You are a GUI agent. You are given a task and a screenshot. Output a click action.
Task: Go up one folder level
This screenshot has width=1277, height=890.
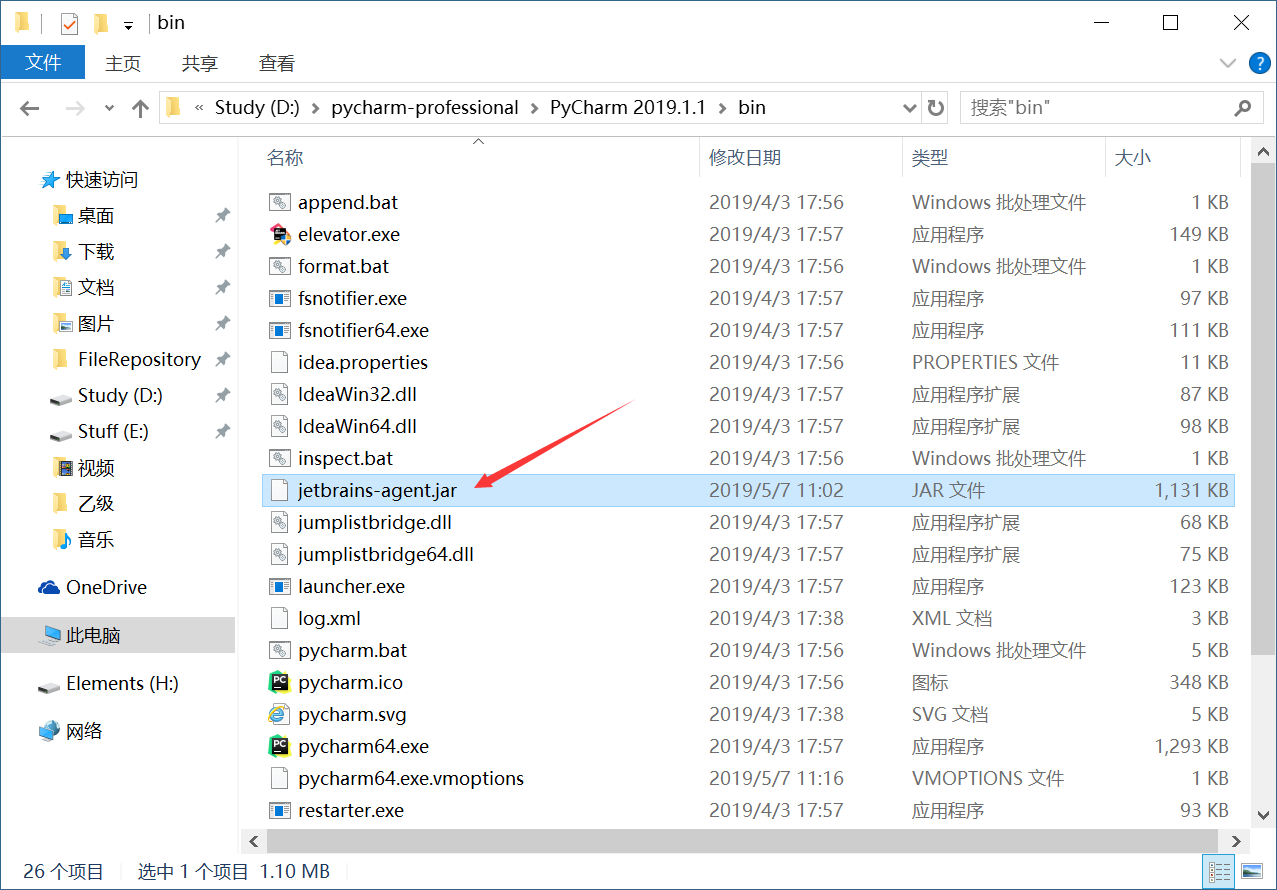tap(140, 108)
